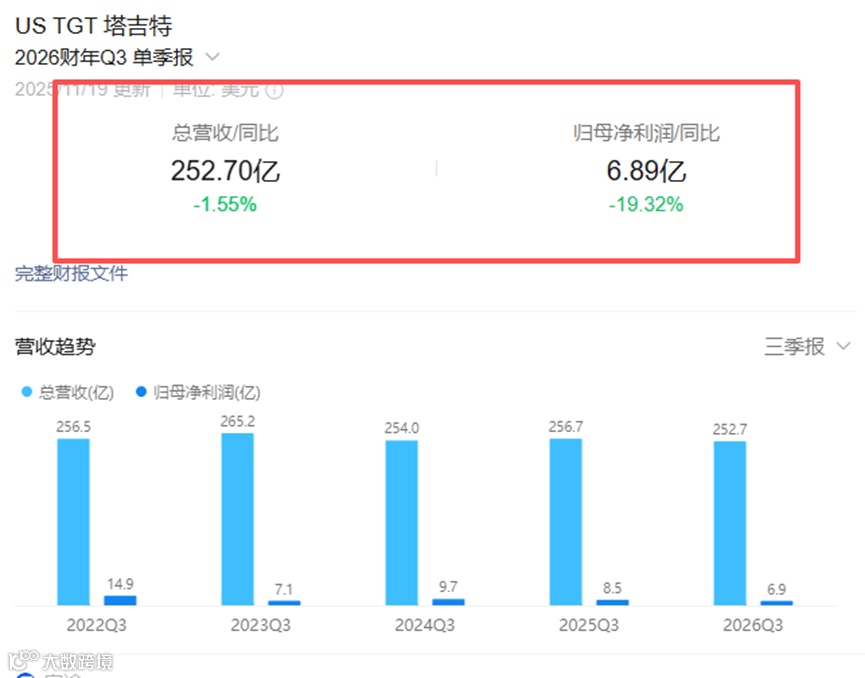Select the 2025Q3 net profit bar 8.5
This screenshot has height=678, width=865.
click(x=612, y=602)
